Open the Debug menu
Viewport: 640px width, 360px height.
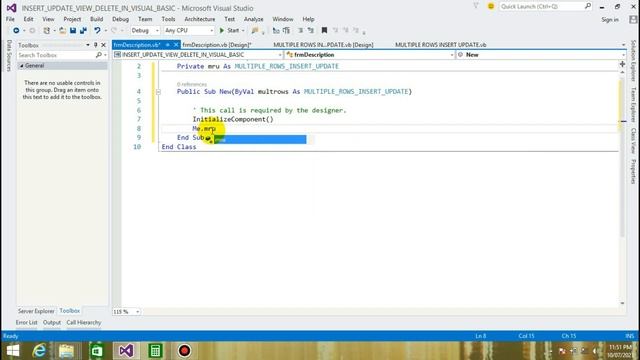pos(120,19)
